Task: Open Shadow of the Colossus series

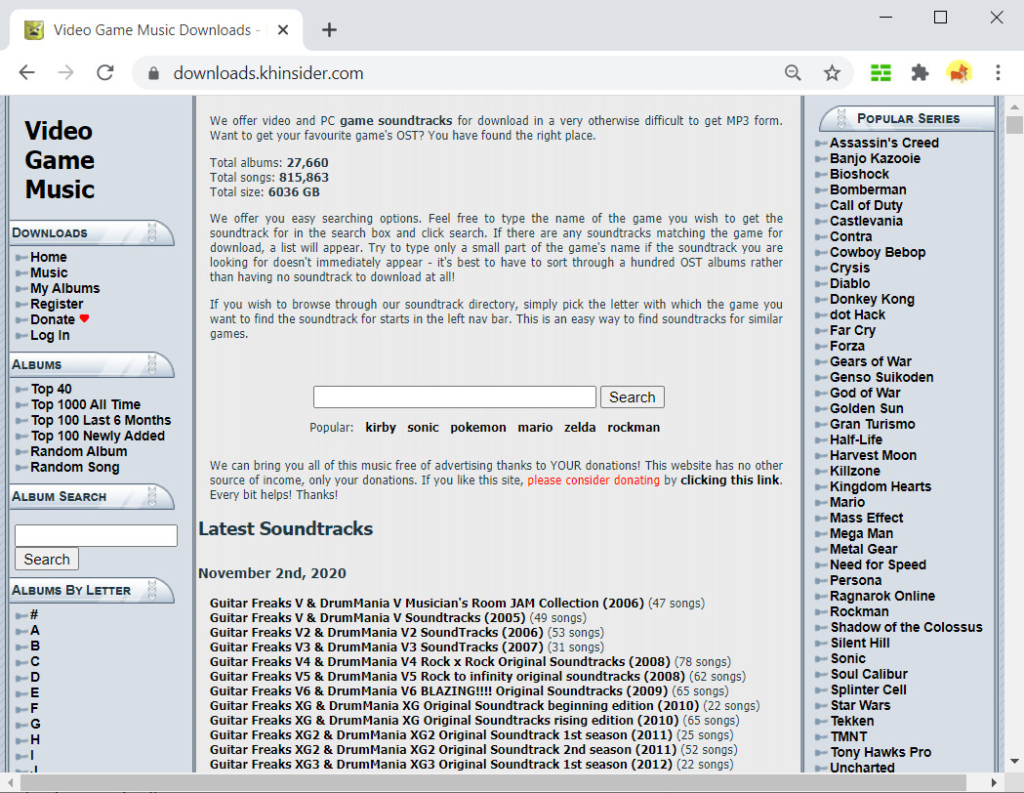Action: pyautogui.click(x=906, y=627)
